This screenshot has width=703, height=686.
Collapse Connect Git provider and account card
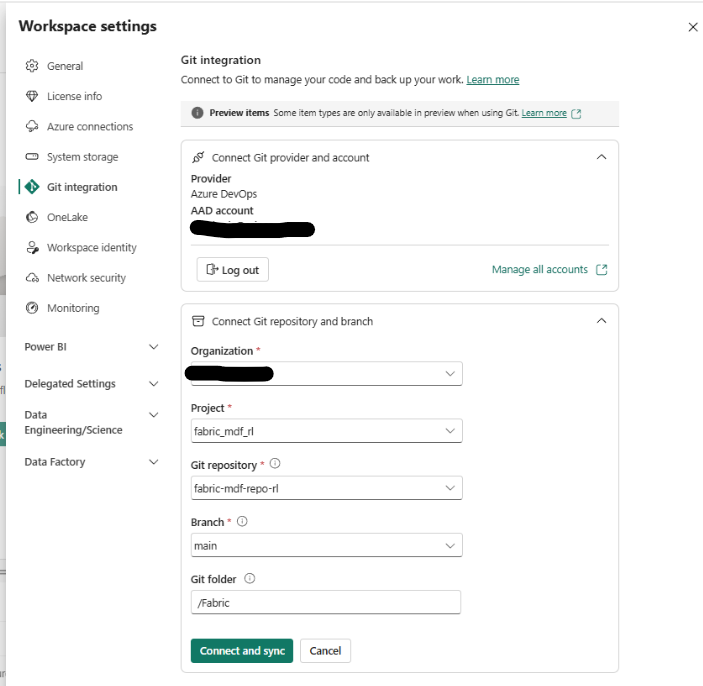point(602,157)
